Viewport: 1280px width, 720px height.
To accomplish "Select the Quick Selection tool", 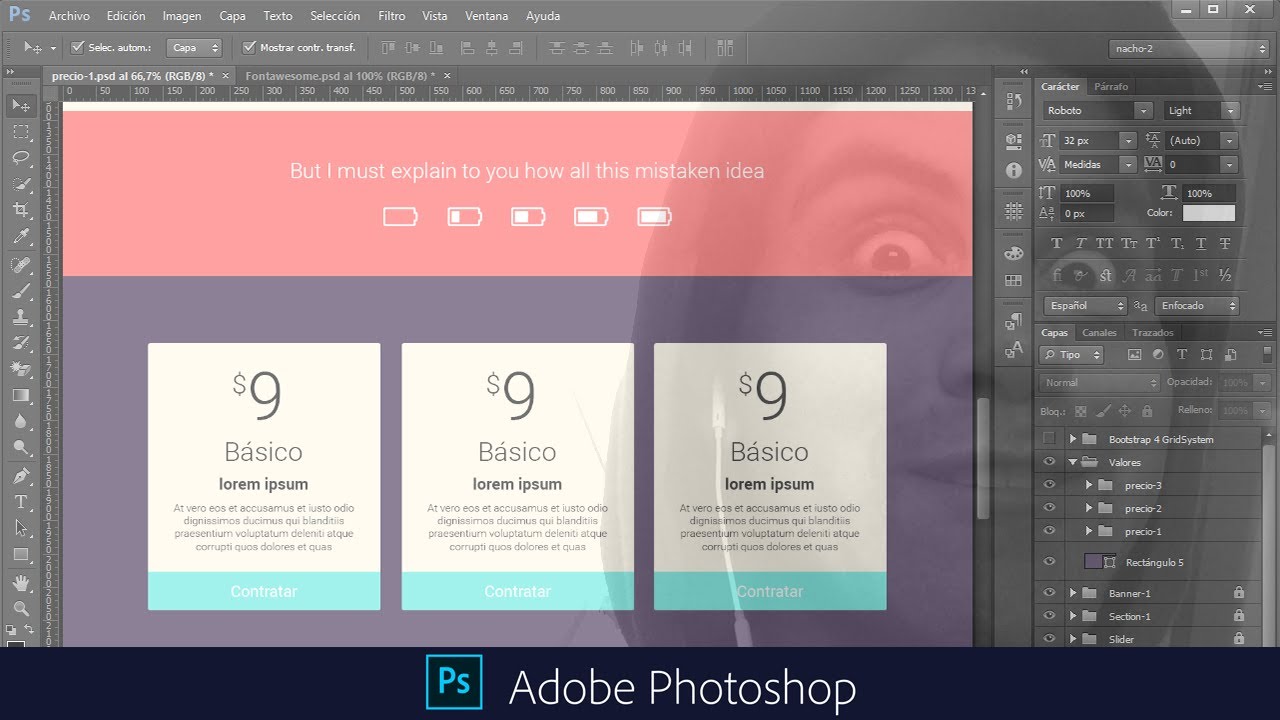I will click(x=21, y=184).
